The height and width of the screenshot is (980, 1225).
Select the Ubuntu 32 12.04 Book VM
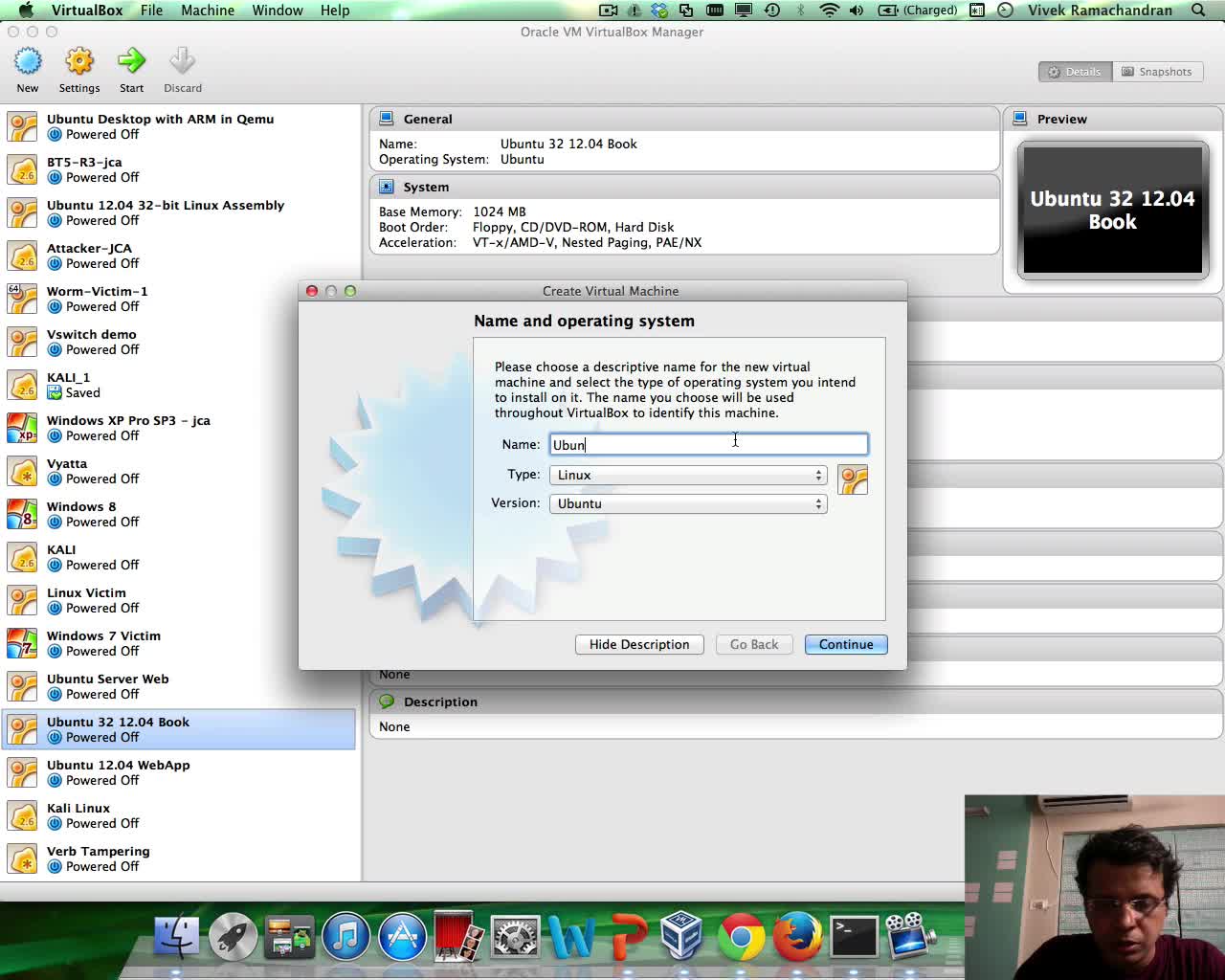(x=180, y=729)
